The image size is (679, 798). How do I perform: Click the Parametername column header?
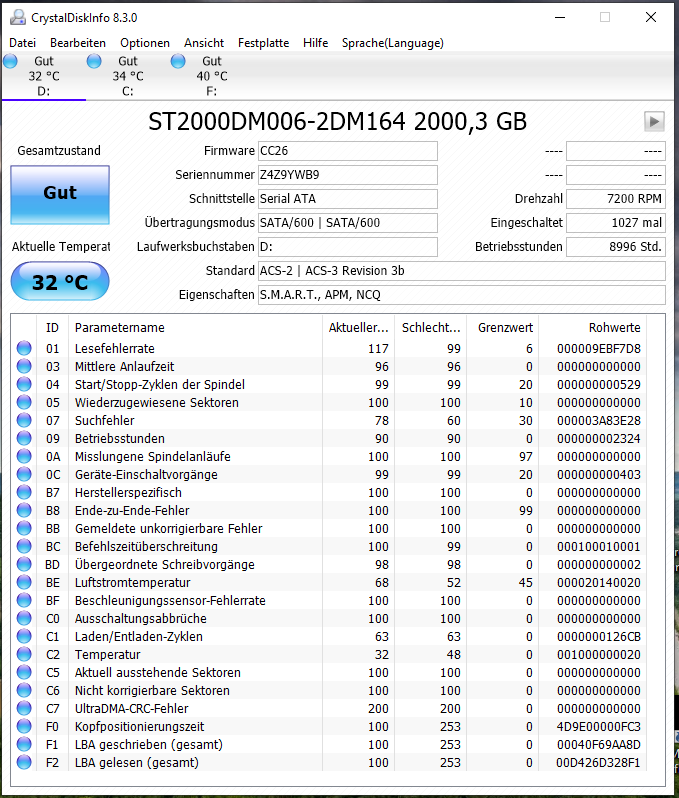(x=195, y=328)
